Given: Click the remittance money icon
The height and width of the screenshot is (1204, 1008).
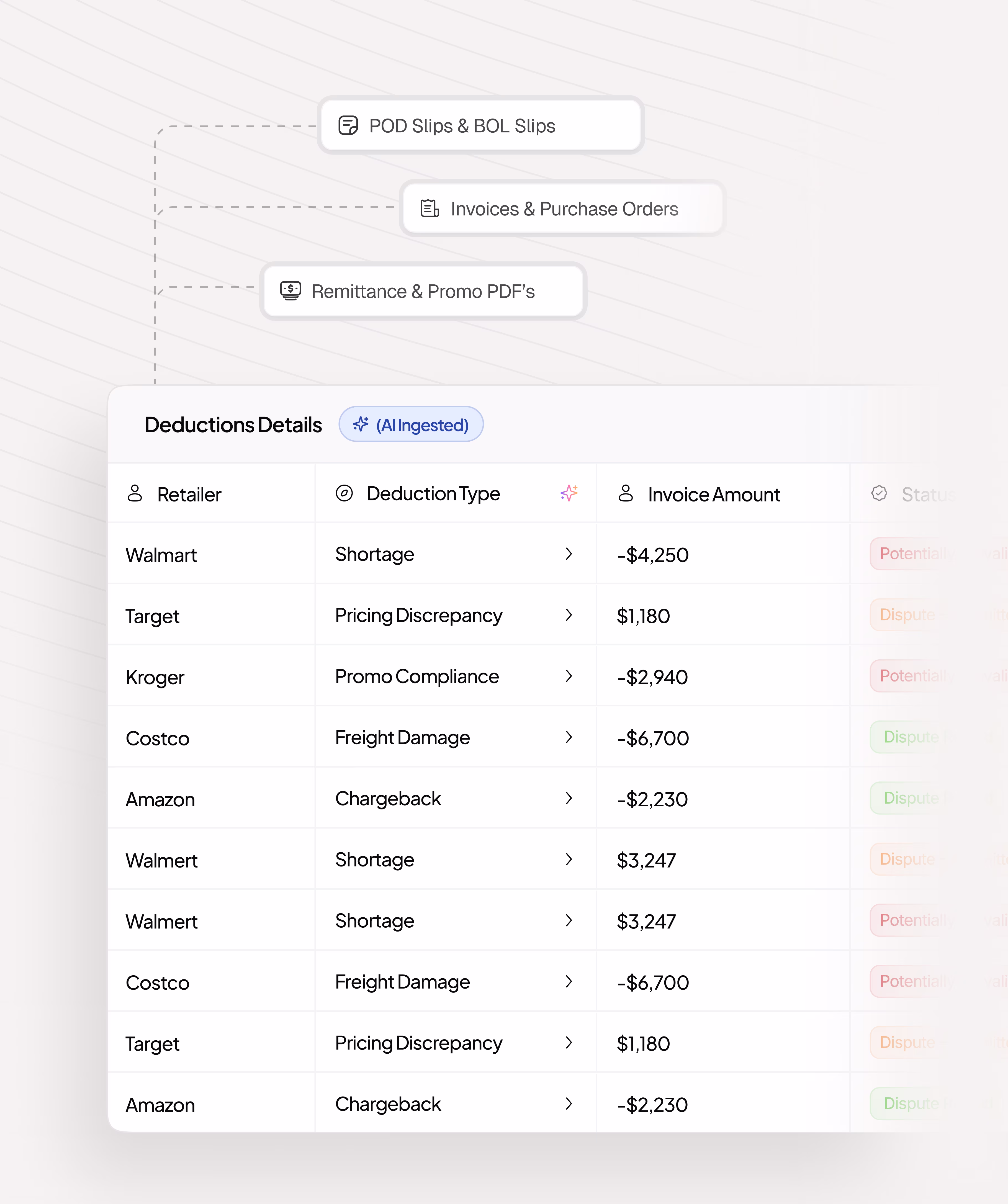Looking at the screenshot, I should point(291,291).
